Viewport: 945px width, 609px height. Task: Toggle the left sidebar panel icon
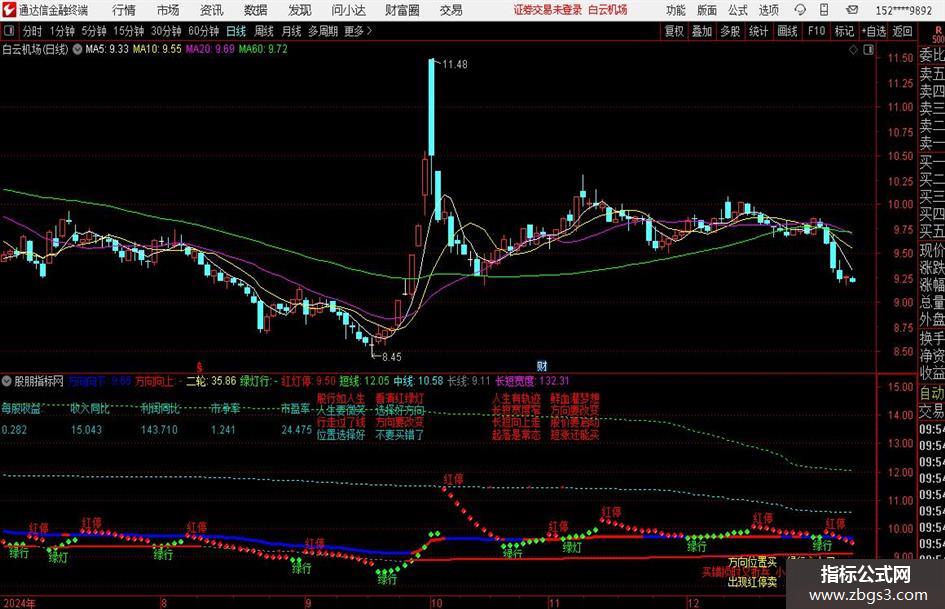pyautogui.click(x=8, y=31)
